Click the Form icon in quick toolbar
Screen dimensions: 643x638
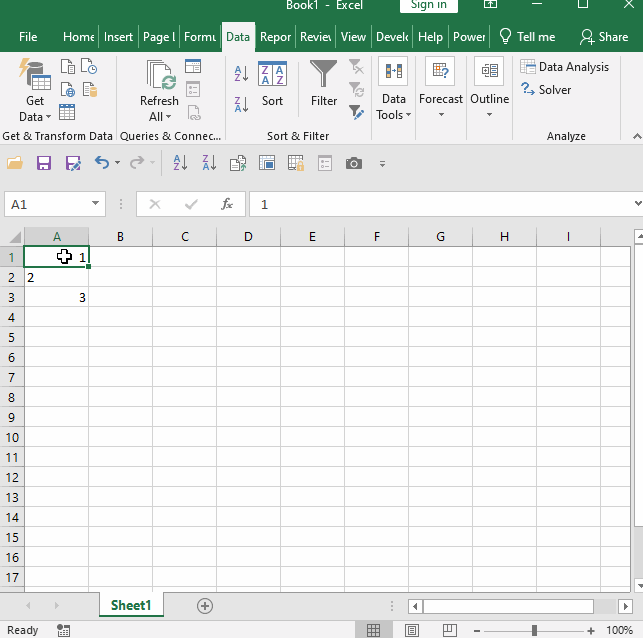pyautogui.click(x=325, y=163)
